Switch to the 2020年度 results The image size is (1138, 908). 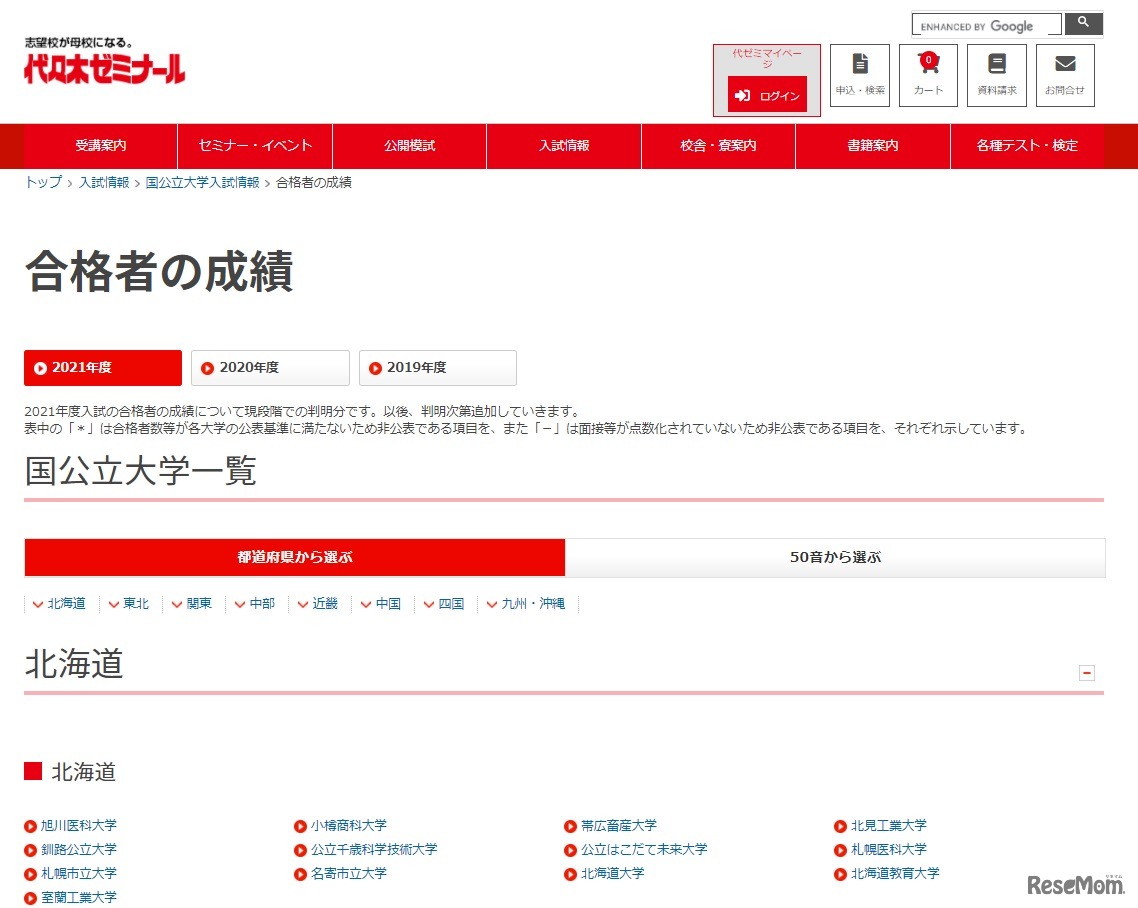[270, 367]
